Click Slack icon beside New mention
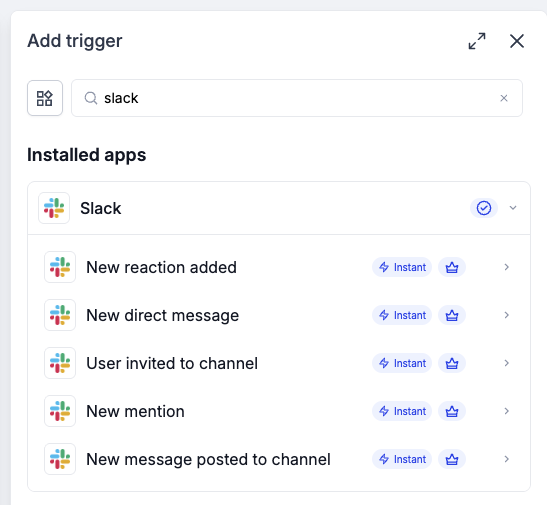The image size is (547, 505). (60, 411)
